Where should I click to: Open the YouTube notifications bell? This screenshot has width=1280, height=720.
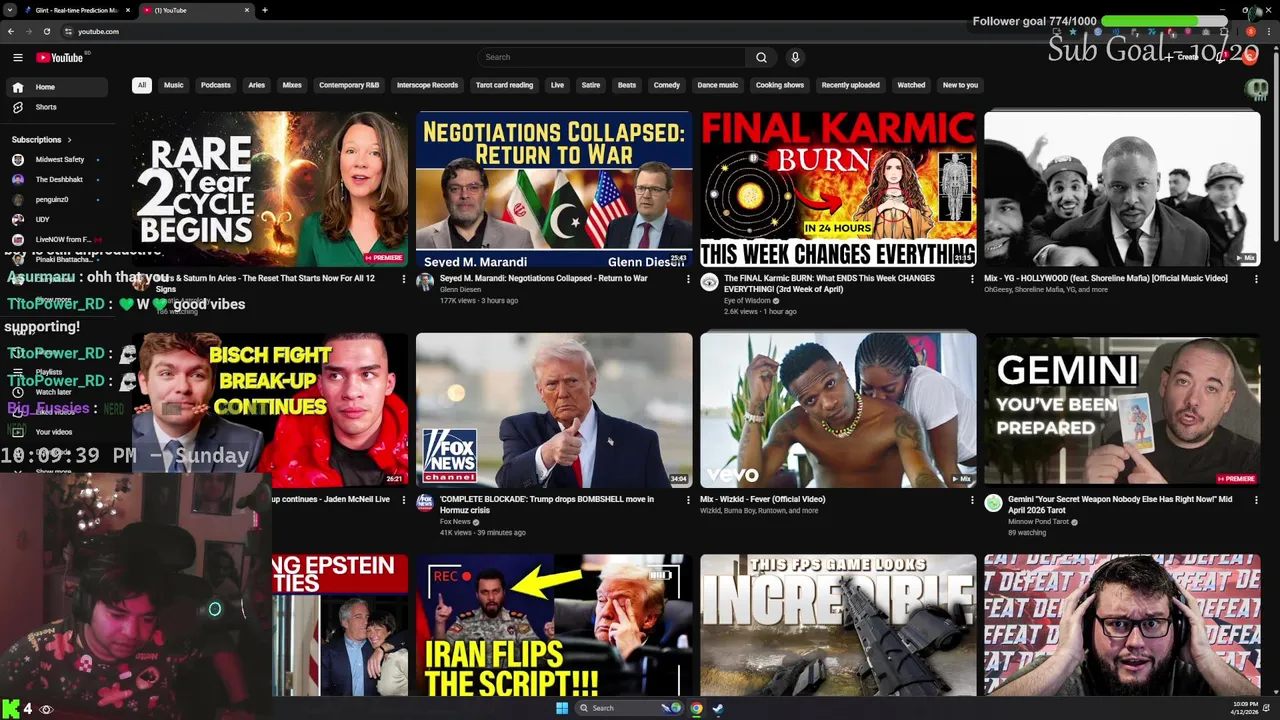tap(1222, 57)
